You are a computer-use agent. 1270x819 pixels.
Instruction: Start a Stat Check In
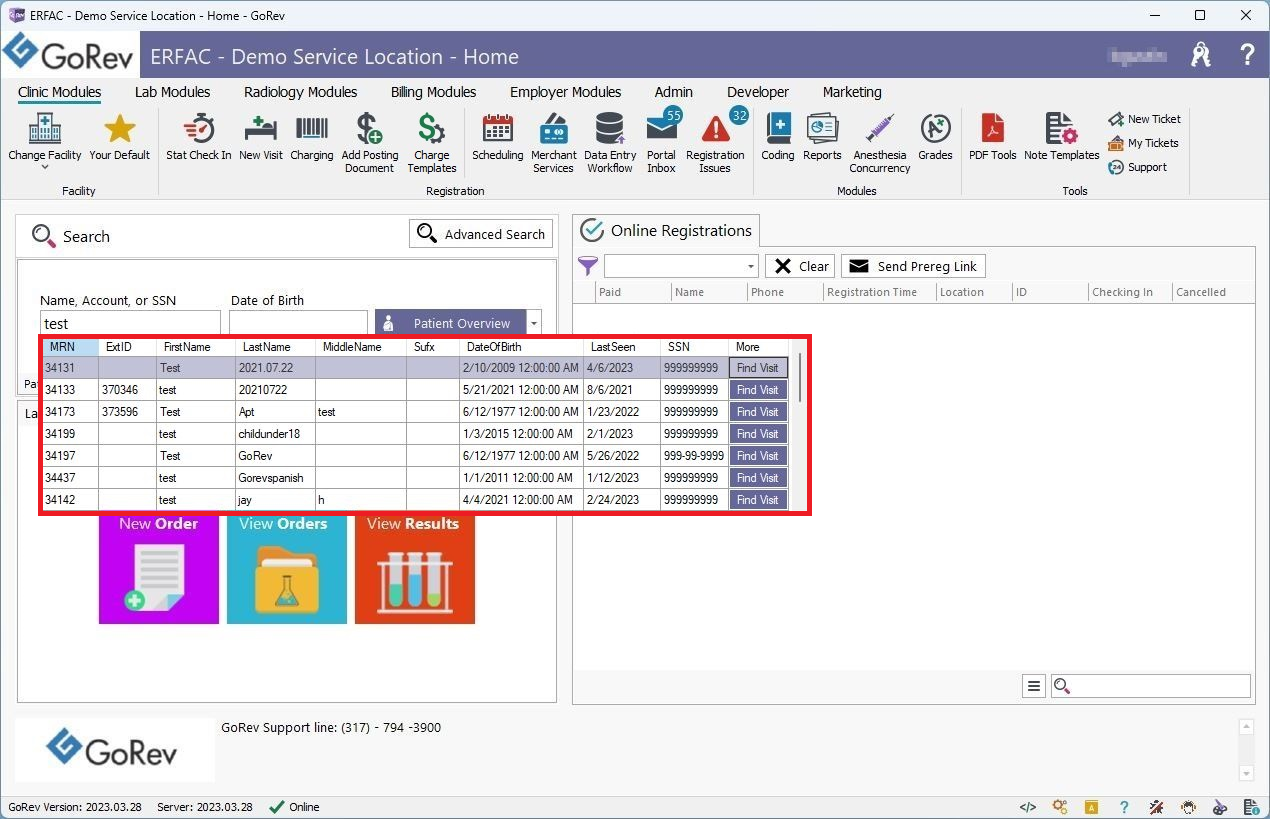pos(198,137)
